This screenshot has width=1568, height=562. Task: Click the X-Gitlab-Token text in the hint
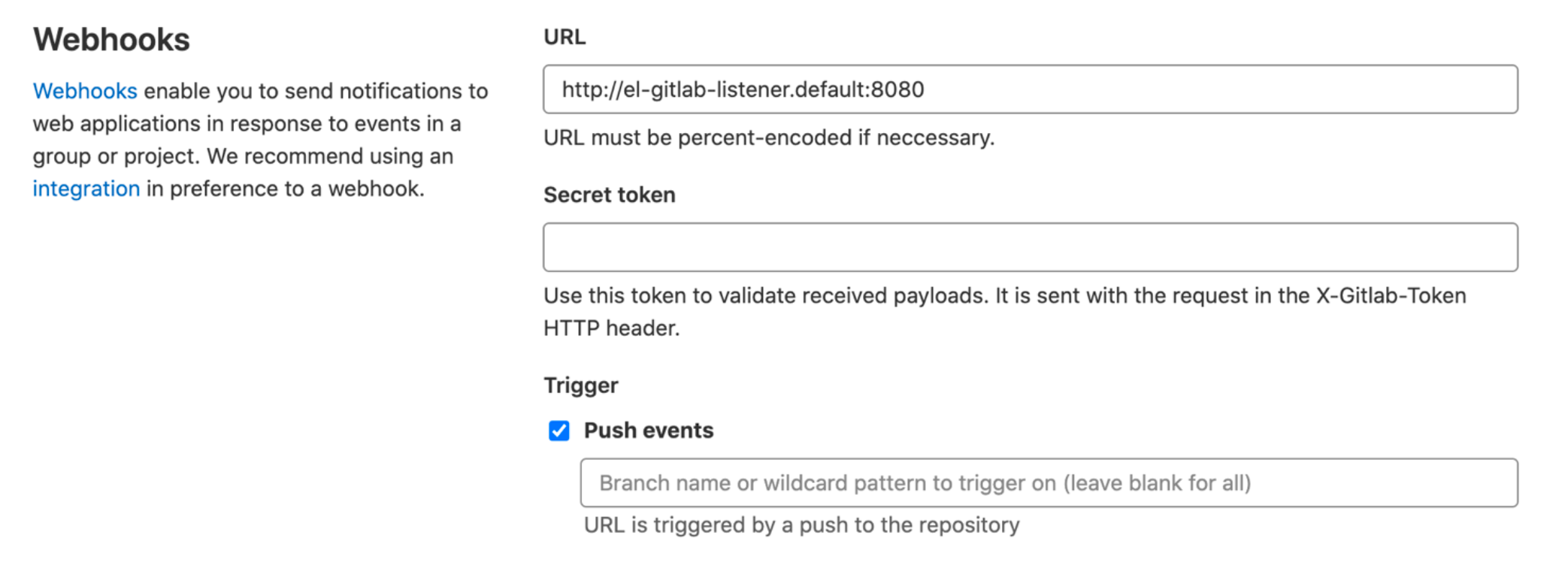(1391, 295)
